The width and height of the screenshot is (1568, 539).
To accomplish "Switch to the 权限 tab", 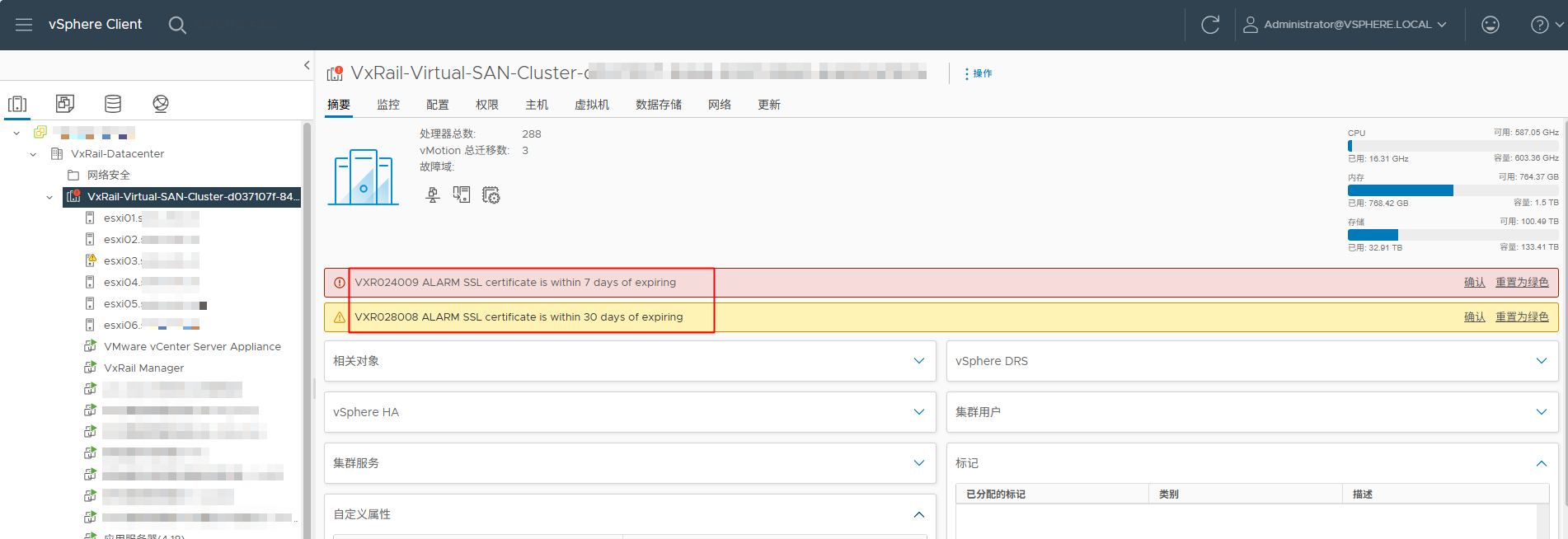I will pos(487,105).
